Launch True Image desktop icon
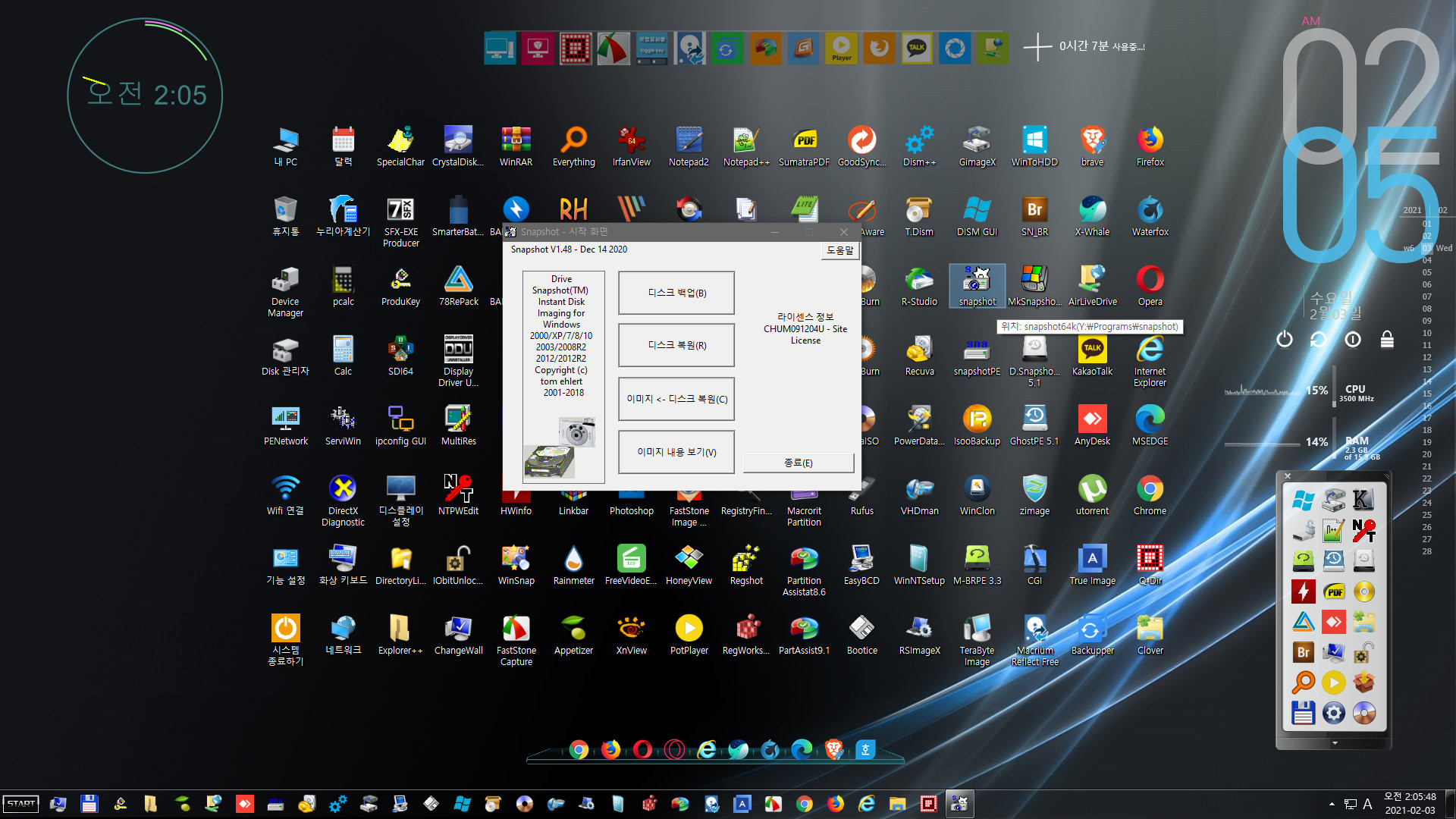This screenshot has height=819, width=1456. click(1092, 565)
